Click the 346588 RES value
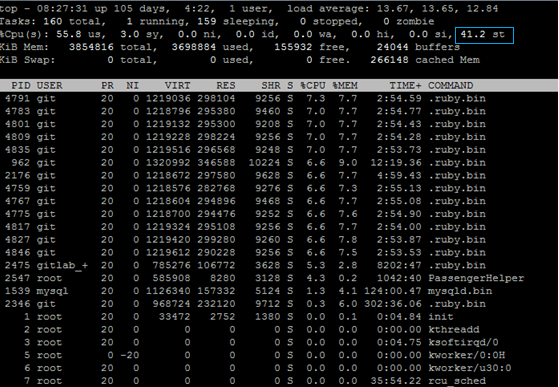Screen dimensions: 559x387 (x=216, y=163)
